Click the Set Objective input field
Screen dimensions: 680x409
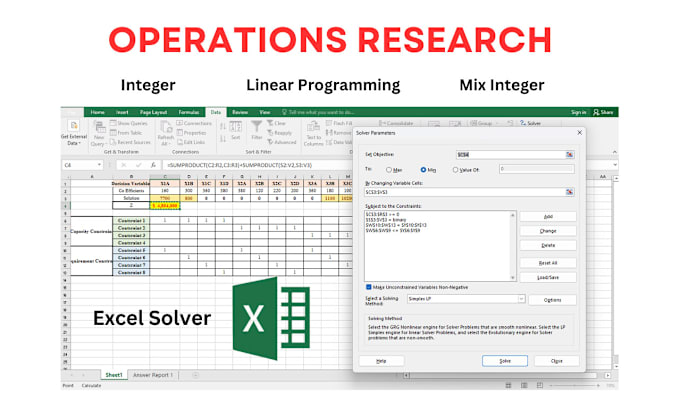[511, 155]
